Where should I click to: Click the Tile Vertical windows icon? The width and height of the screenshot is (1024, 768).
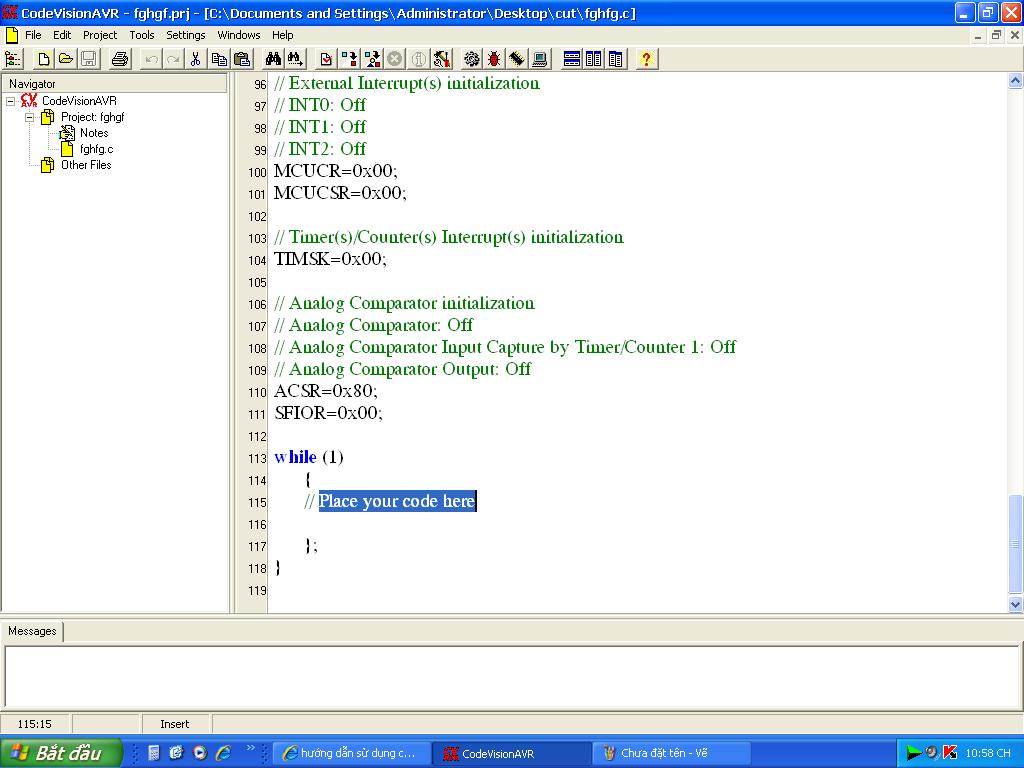594,59
